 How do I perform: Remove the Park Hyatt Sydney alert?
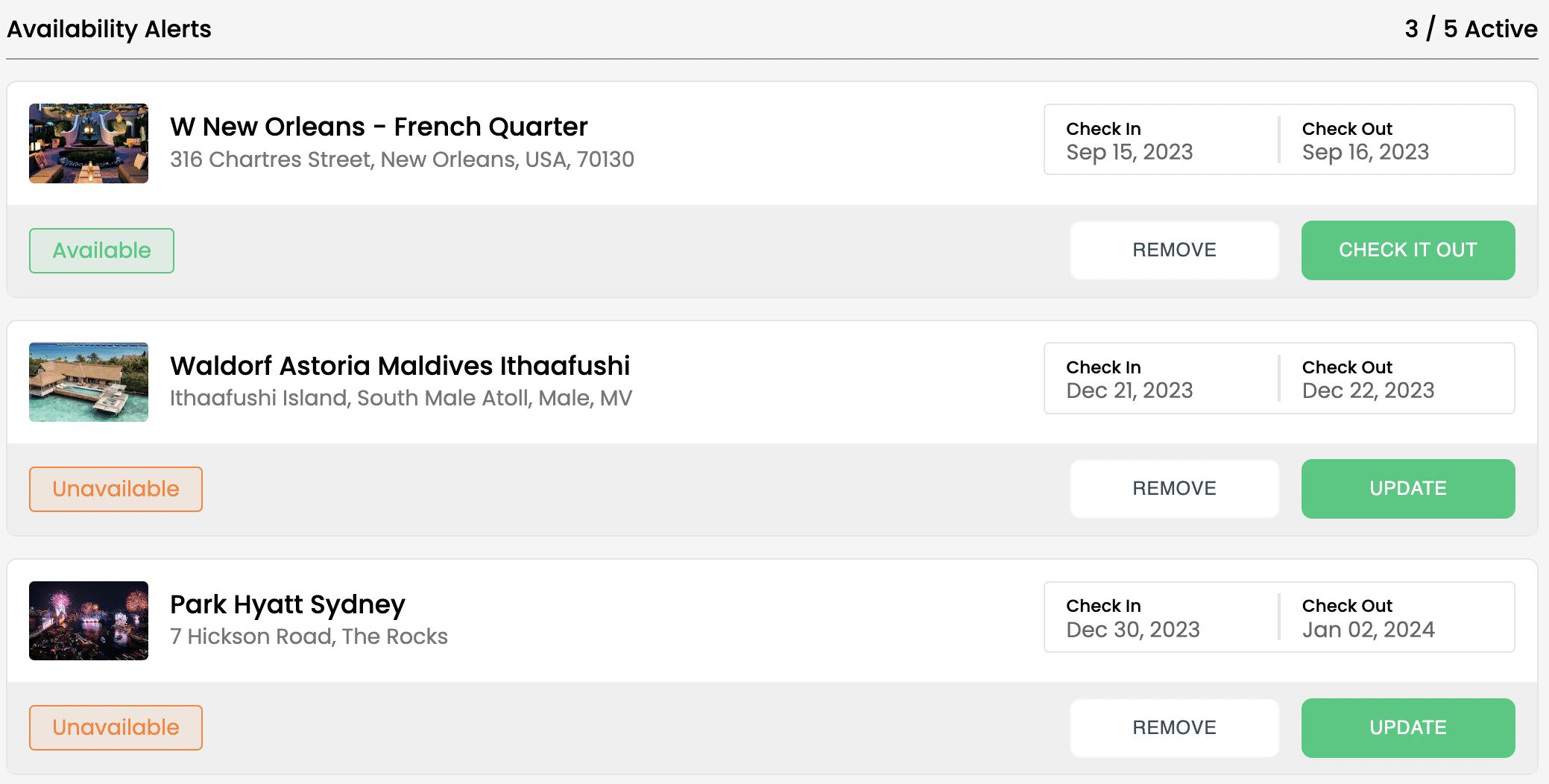[1174, 728]
